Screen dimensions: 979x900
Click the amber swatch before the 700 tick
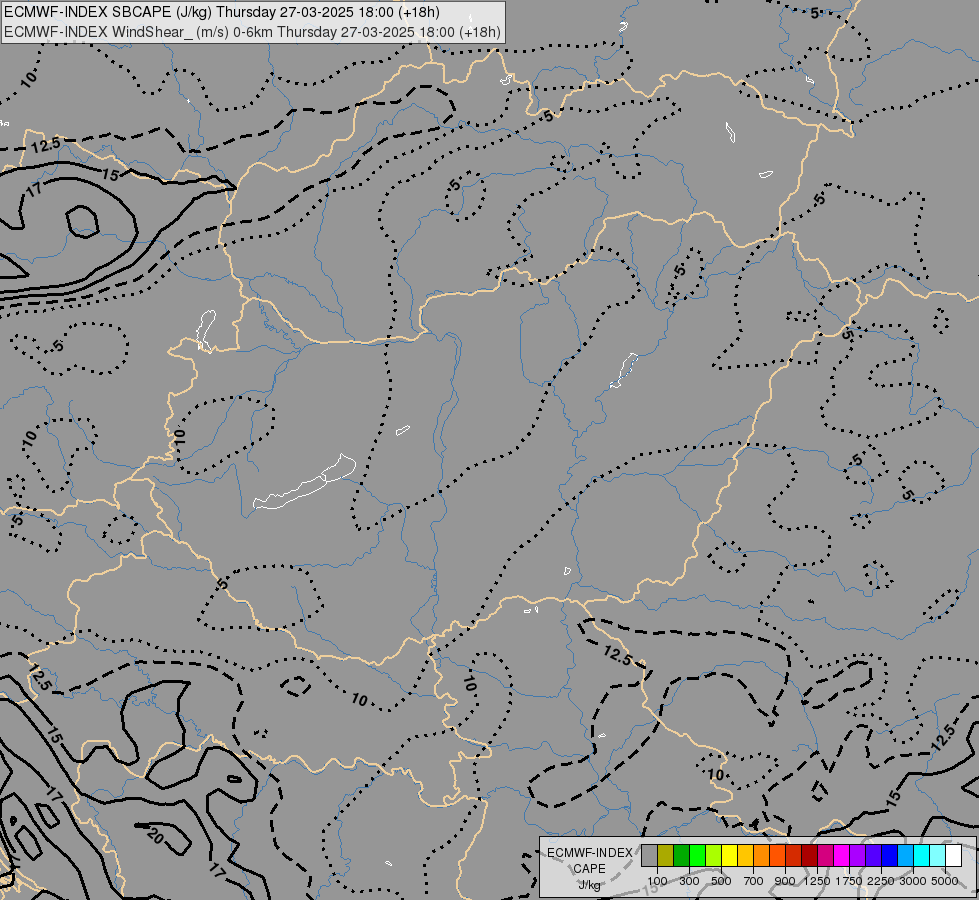[745, 856]
